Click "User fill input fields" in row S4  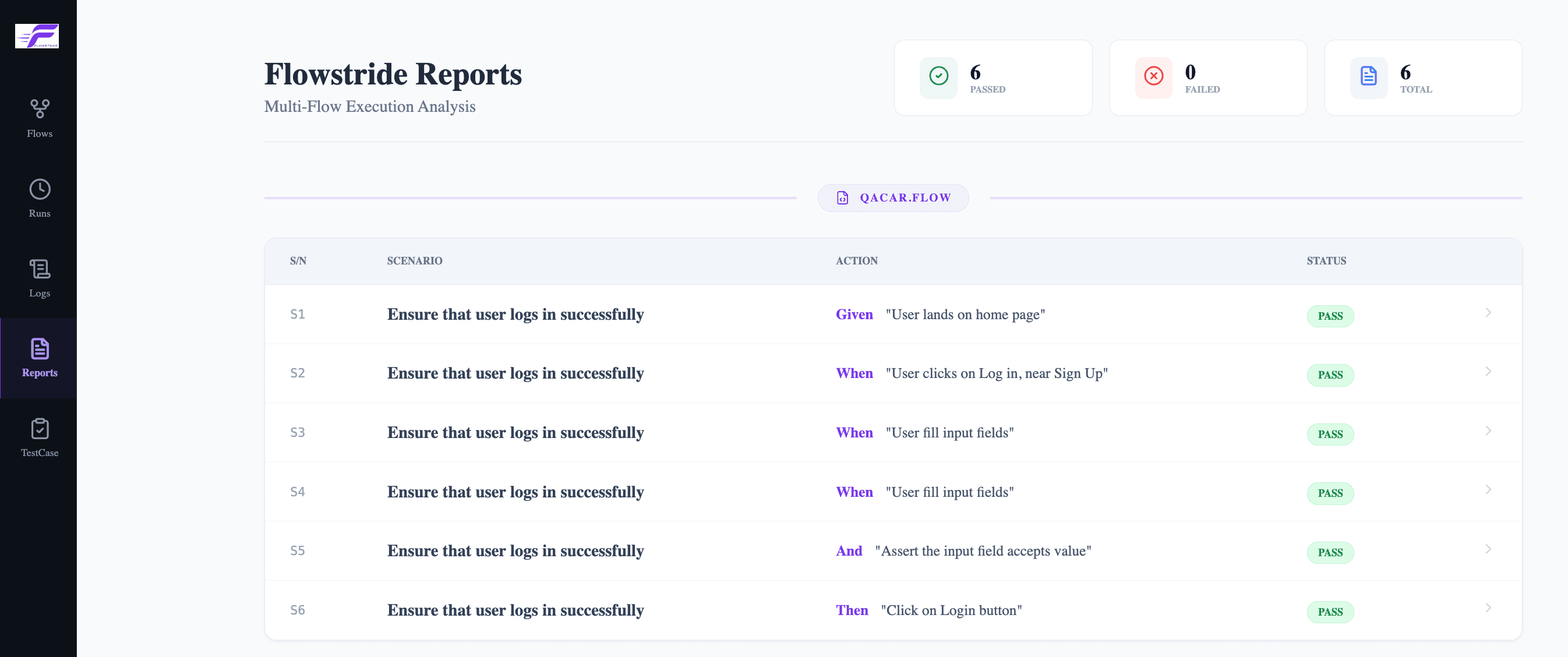click(949, 492)
